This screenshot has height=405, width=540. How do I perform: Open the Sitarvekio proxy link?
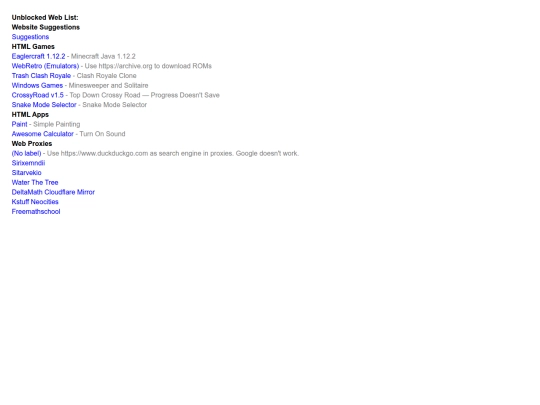coord(27,173)
